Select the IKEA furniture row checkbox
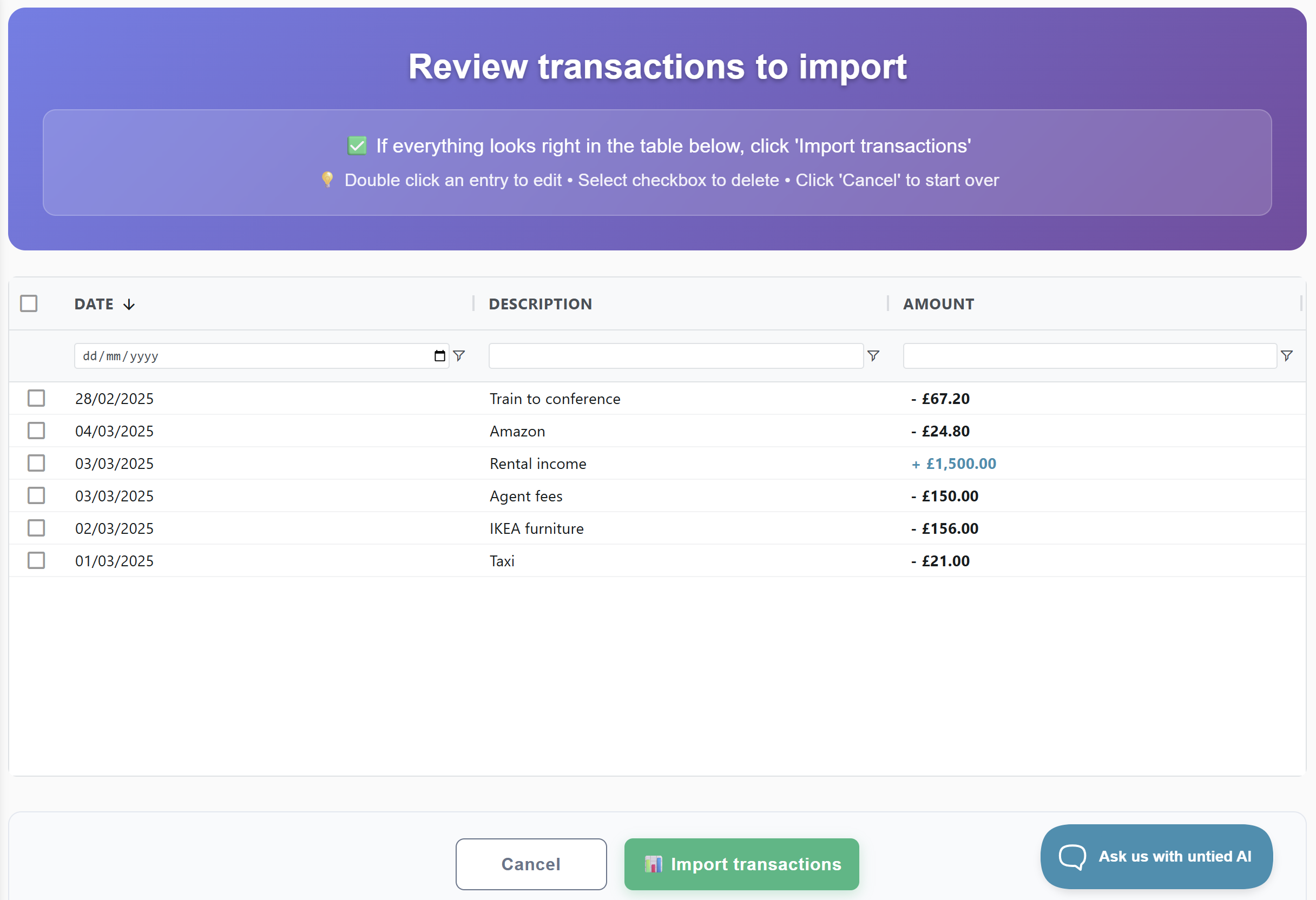 36,528
